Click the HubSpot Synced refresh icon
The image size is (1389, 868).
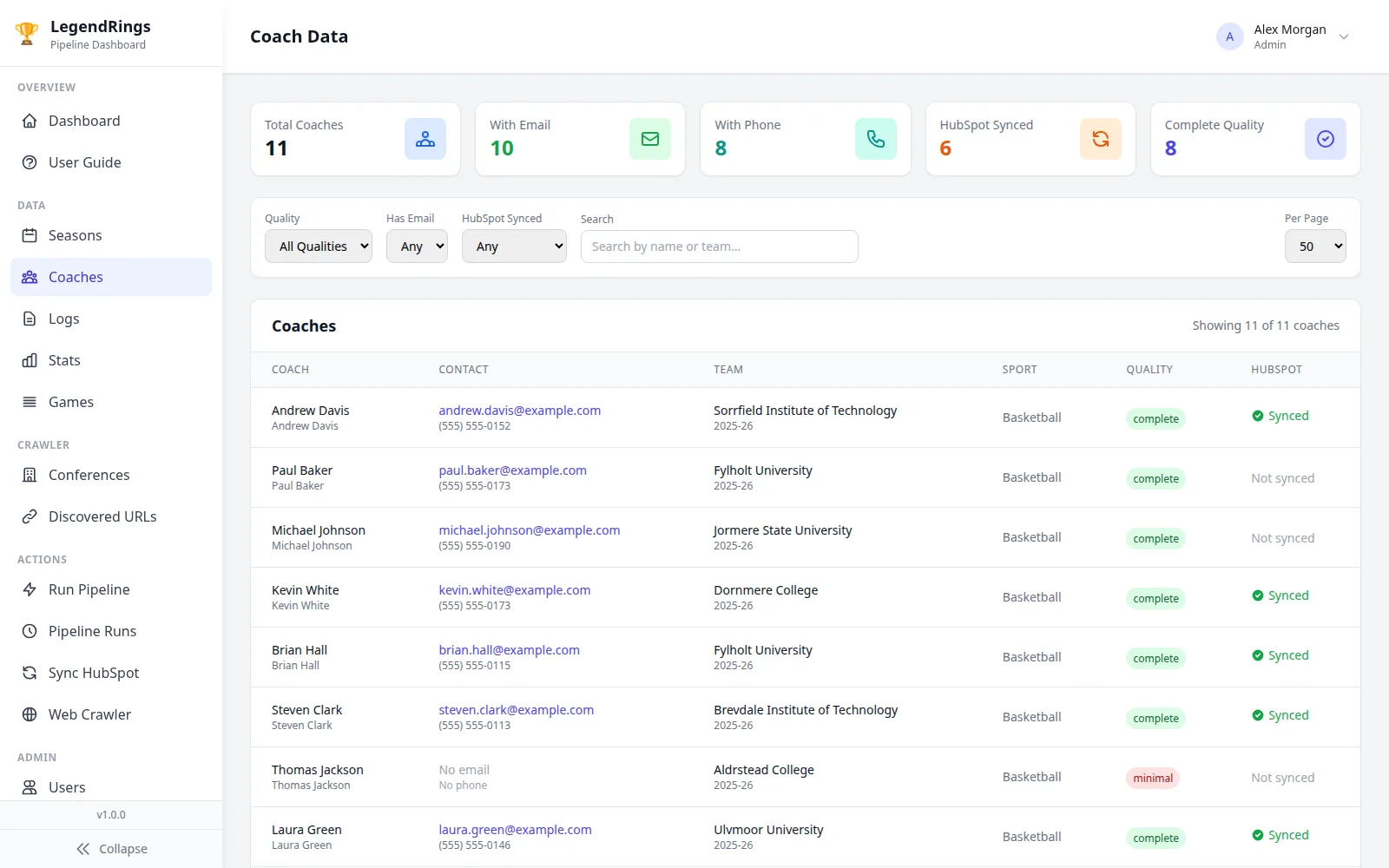pyautogui.click(x=1101, y=139)
